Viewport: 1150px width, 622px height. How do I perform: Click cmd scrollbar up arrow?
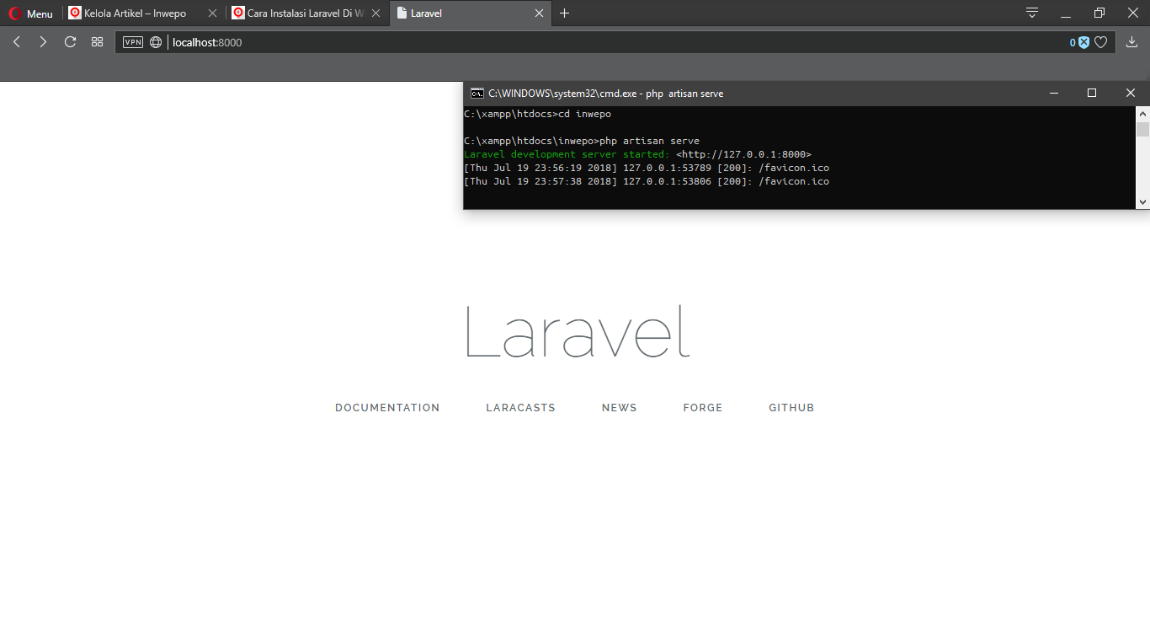pos(1143,114)
